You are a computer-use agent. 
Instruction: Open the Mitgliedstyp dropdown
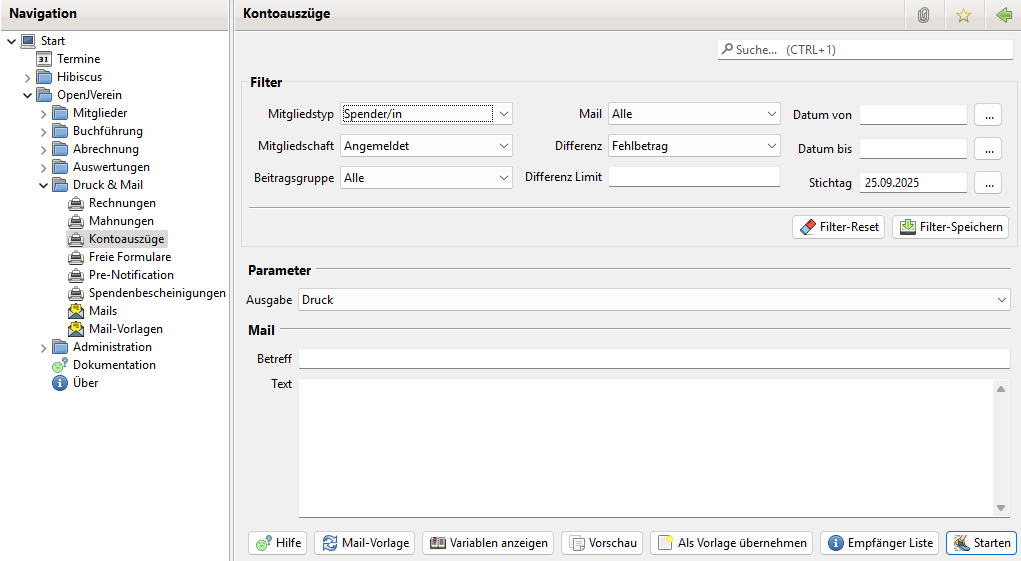click(x=504, y=114)
